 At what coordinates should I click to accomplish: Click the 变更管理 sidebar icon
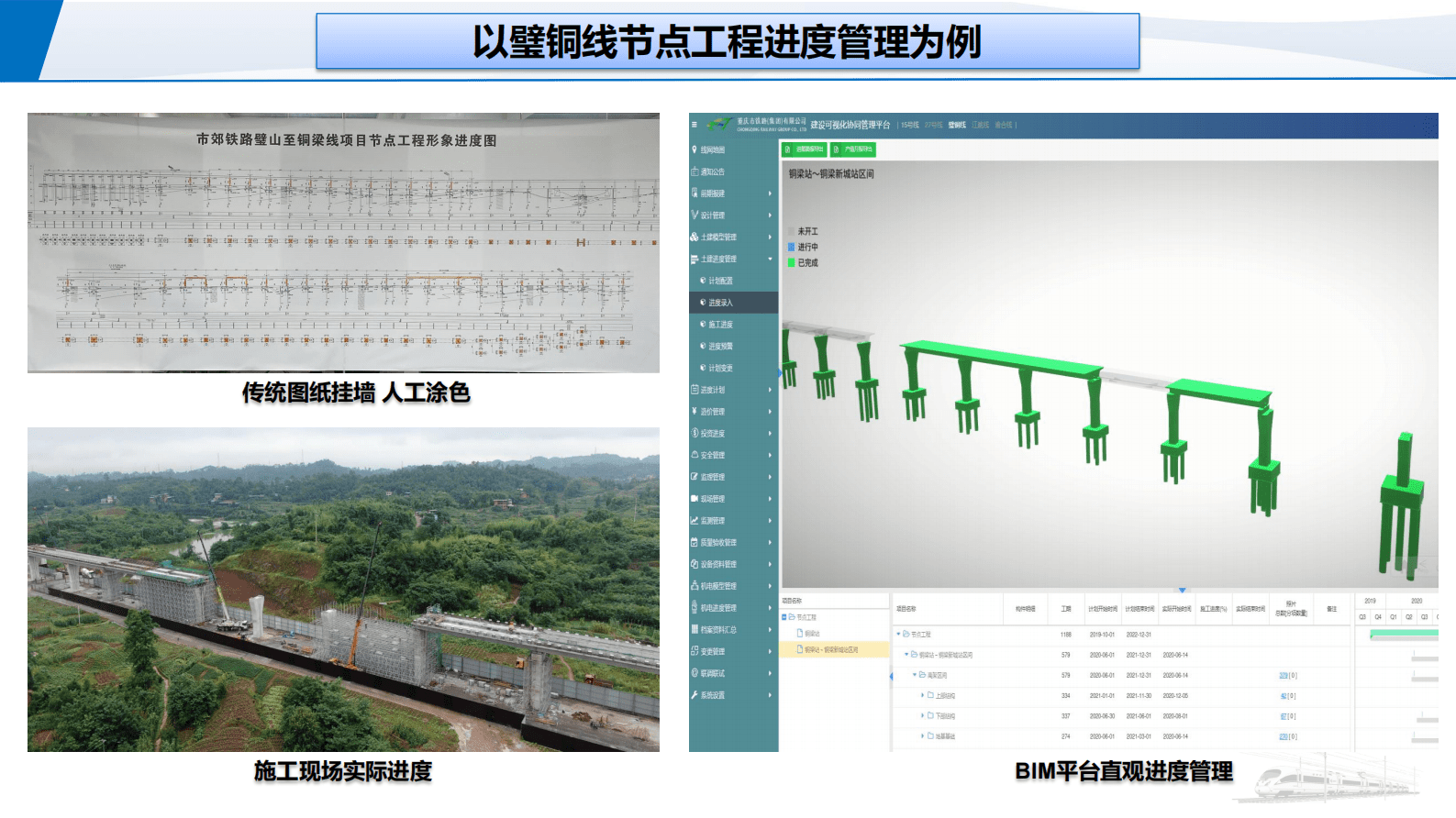click(x=695, y=651)
